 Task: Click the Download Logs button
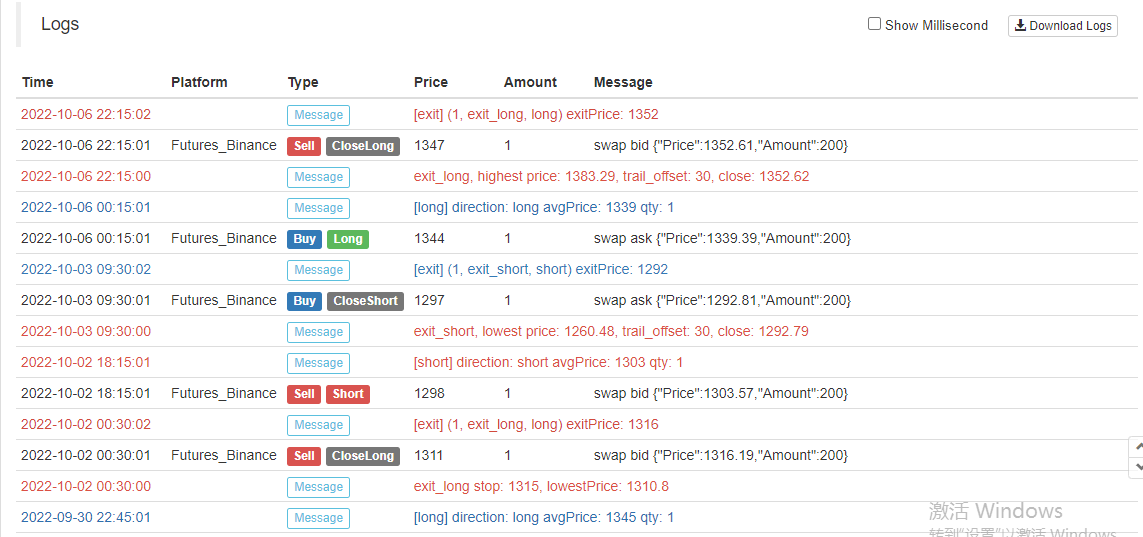(x=1062, y=26)
